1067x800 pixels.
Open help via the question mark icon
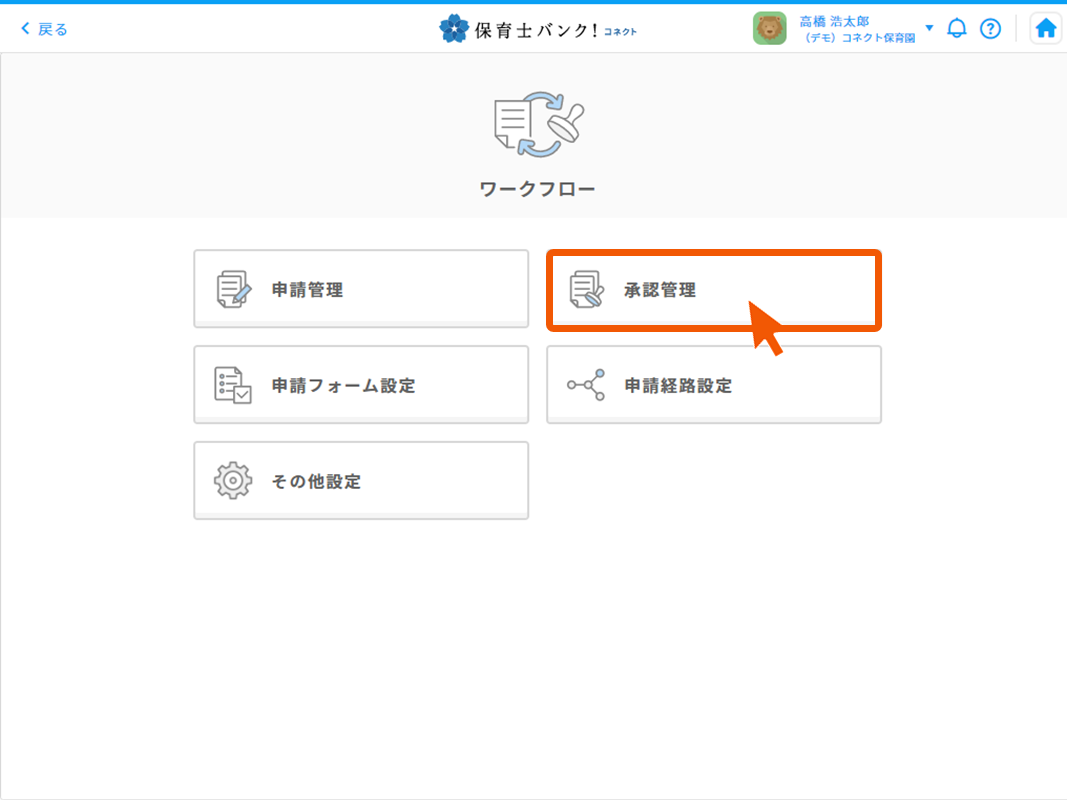tap(990, 29)
